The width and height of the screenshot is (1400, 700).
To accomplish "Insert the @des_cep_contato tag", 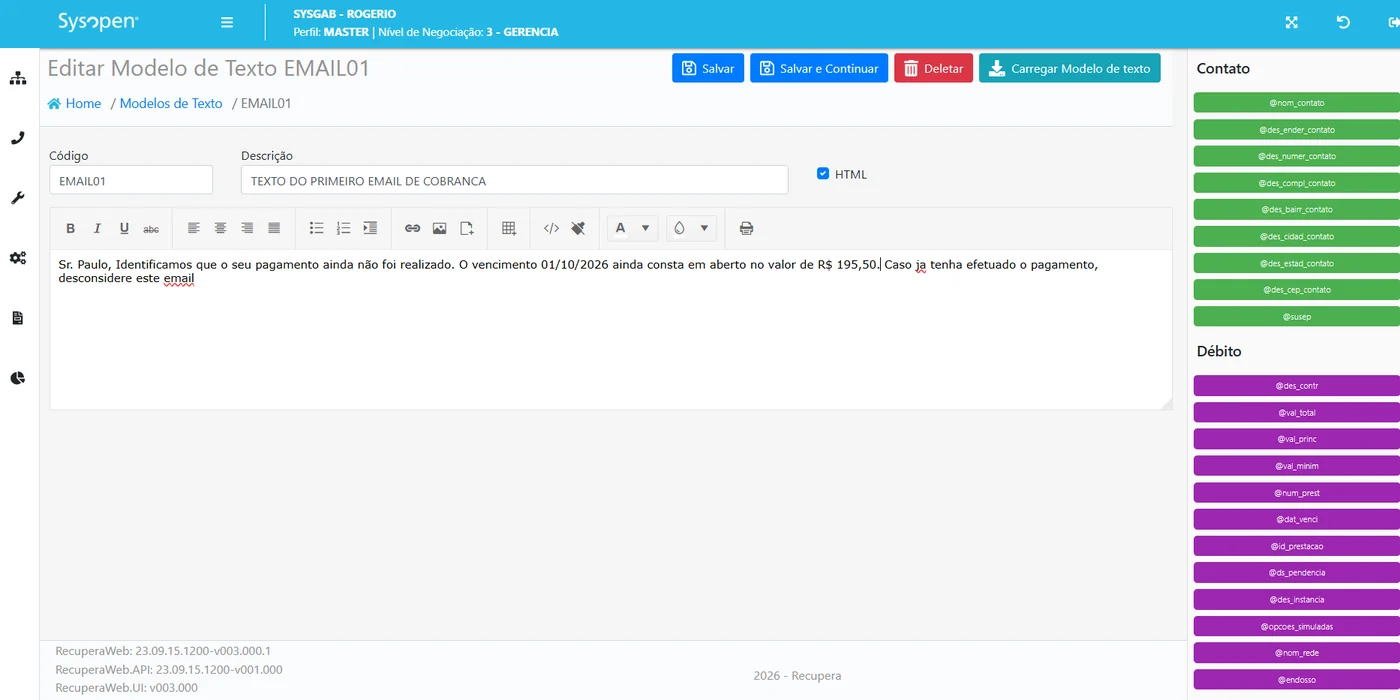I will (x=1296, y=289).
